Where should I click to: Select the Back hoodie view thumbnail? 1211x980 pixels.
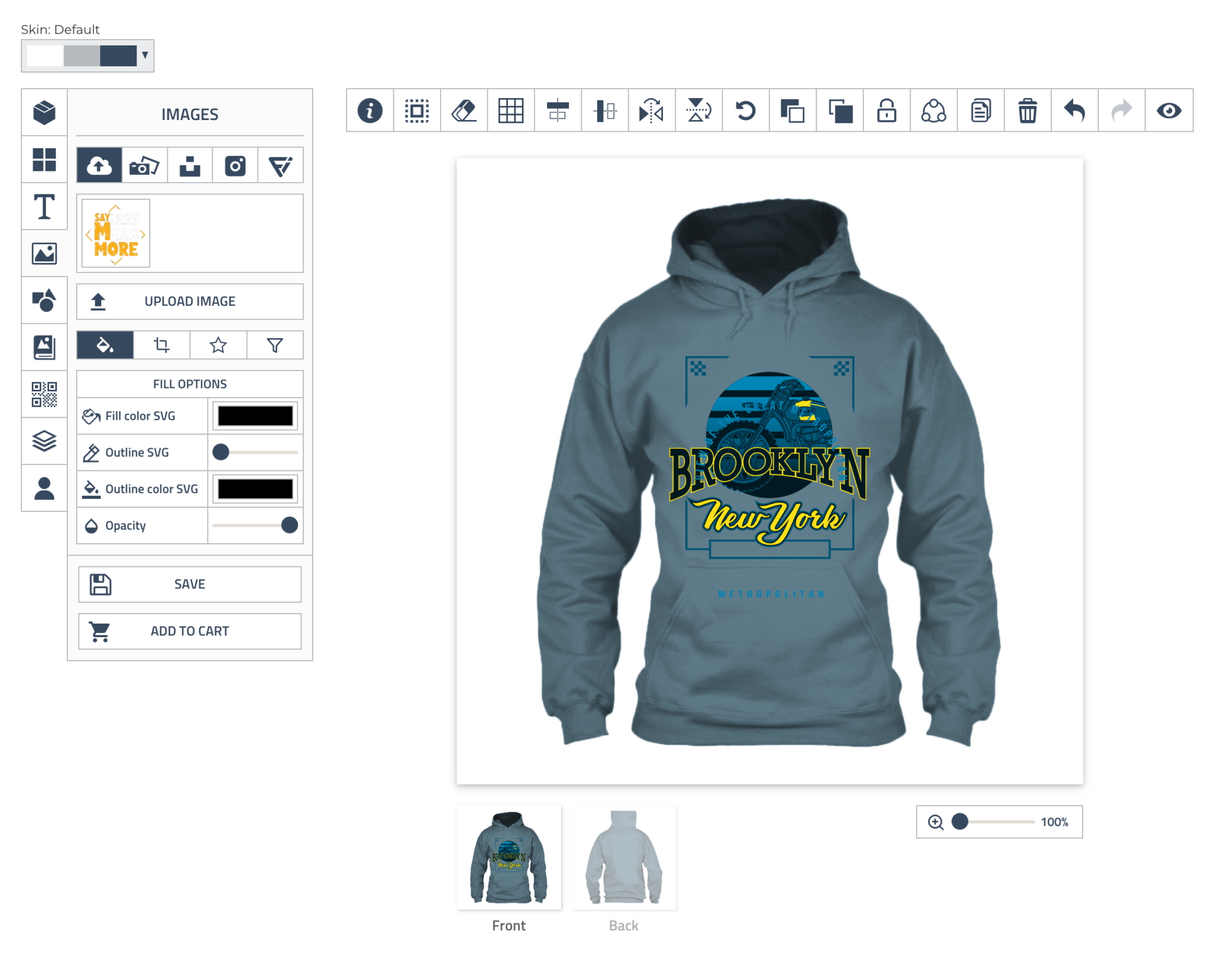coord(623,857)
